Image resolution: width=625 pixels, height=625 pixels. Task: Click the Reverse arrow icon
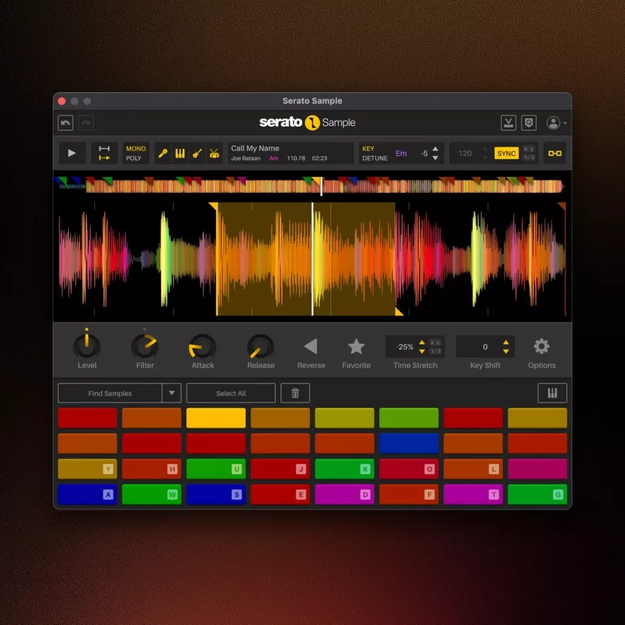(310, 346)
